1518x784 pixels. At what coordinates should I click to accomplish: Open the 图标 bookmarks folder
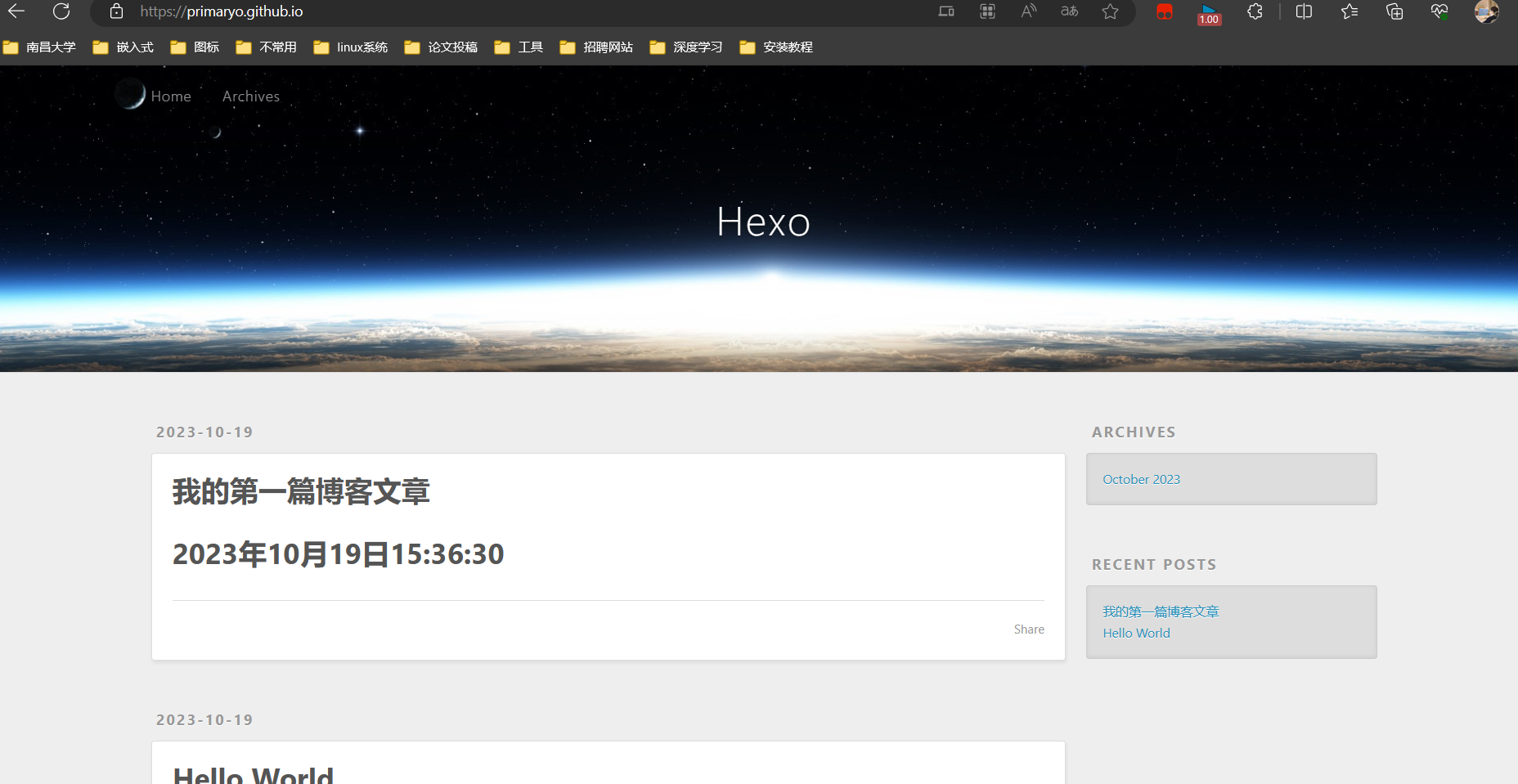pos(195,47)
